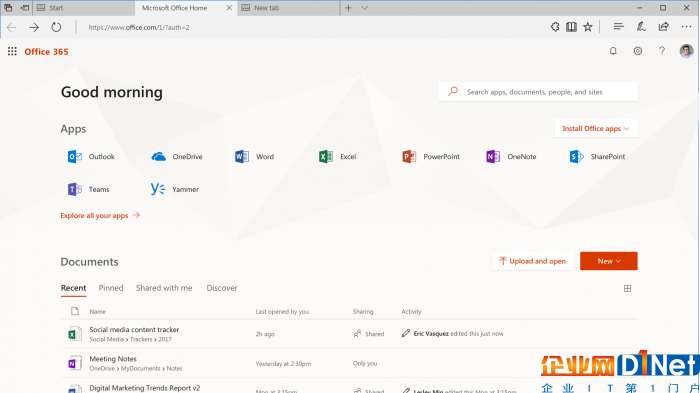Viewport: 700px width, 393px height.
Task: Open the set-aside tabs icon
Action: click(8, 8)
